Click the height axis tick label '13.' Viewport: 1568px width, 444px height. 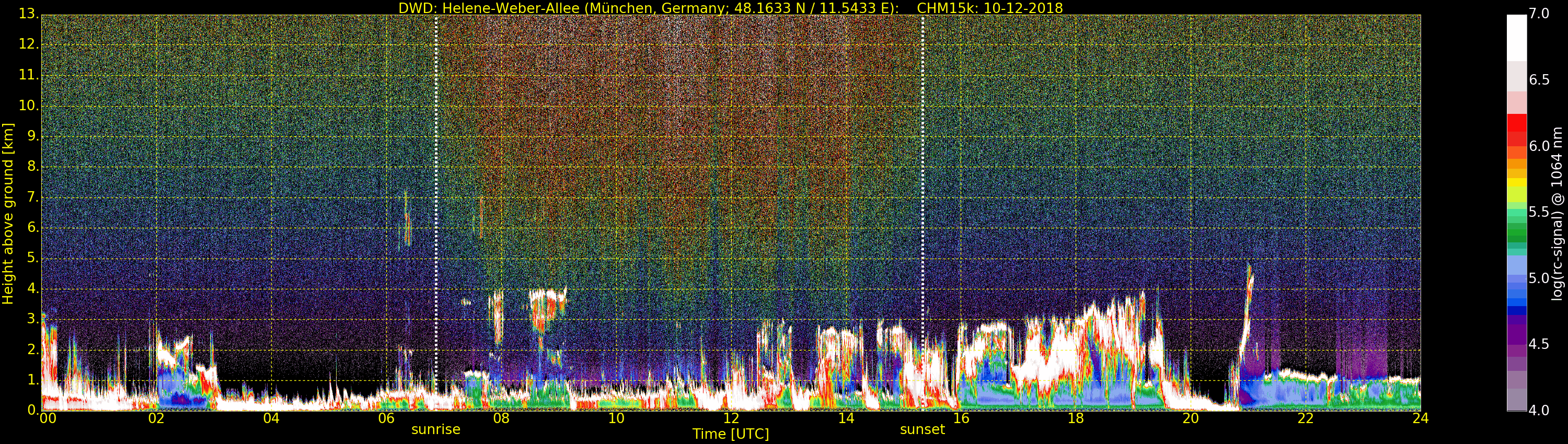coord(29,14)
